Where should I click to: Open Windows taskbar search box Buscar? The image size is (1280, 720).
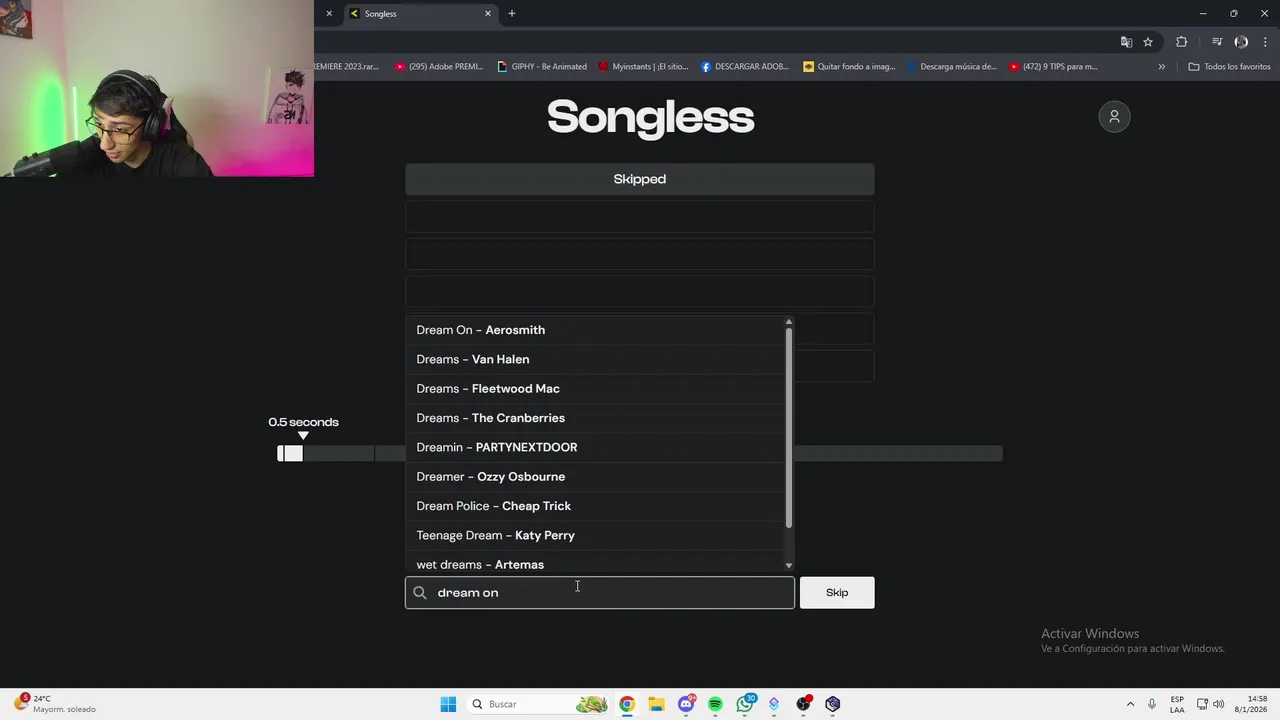click(x=540, y=704)
